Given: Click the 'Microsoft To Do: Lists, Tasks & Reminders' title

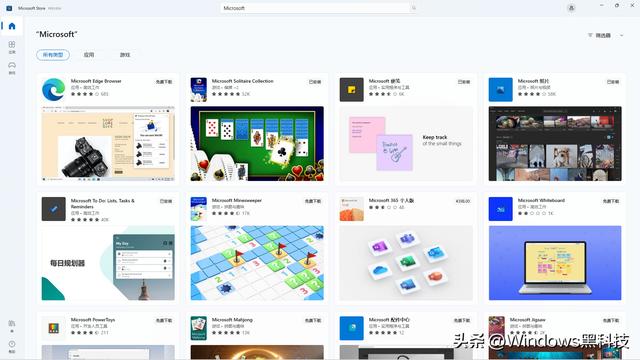Looking at the screenshot, I should tap(102, 203).
